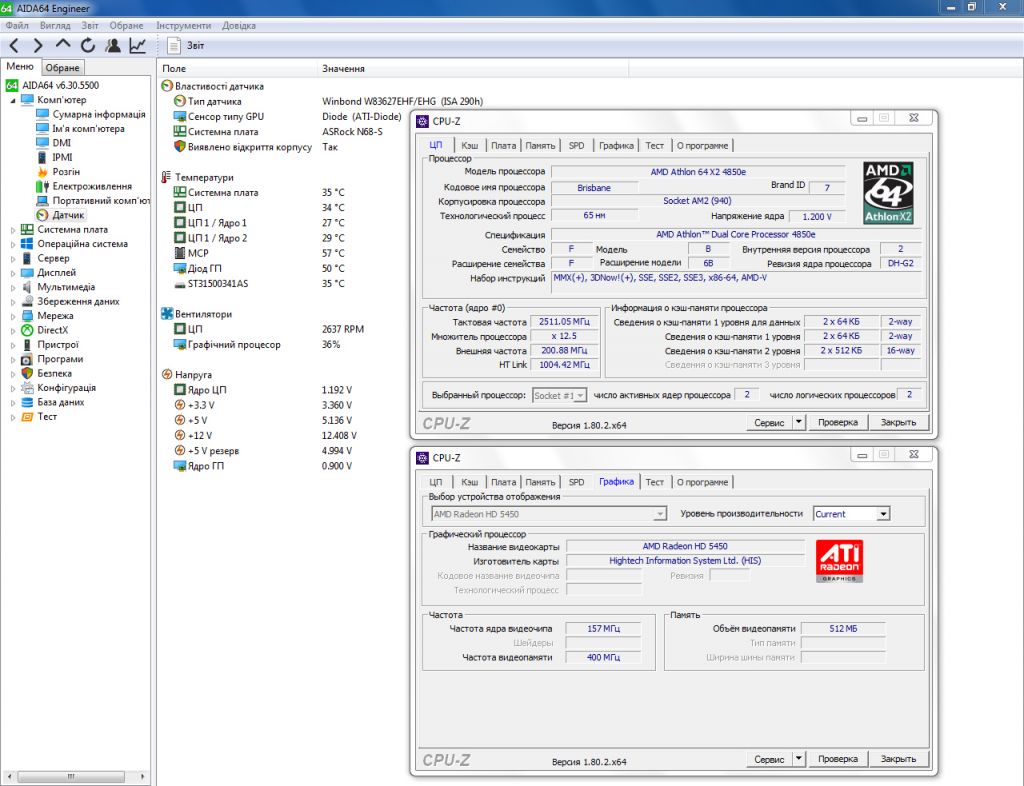
Task: Click the DirectX tree icon
Action: 27,330
